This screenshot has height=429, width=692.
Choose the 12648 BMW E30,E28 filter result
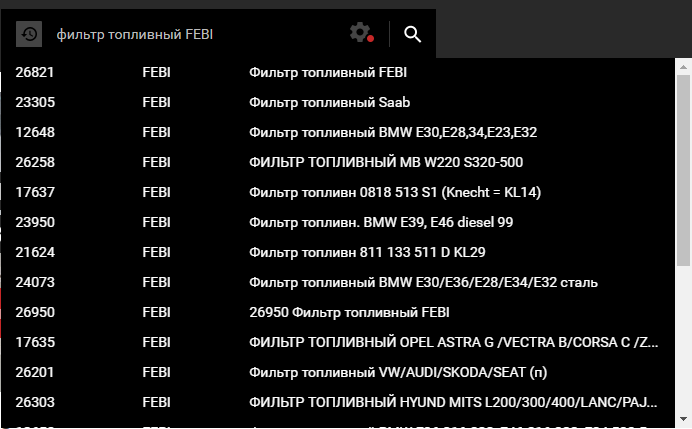[338, 132]
